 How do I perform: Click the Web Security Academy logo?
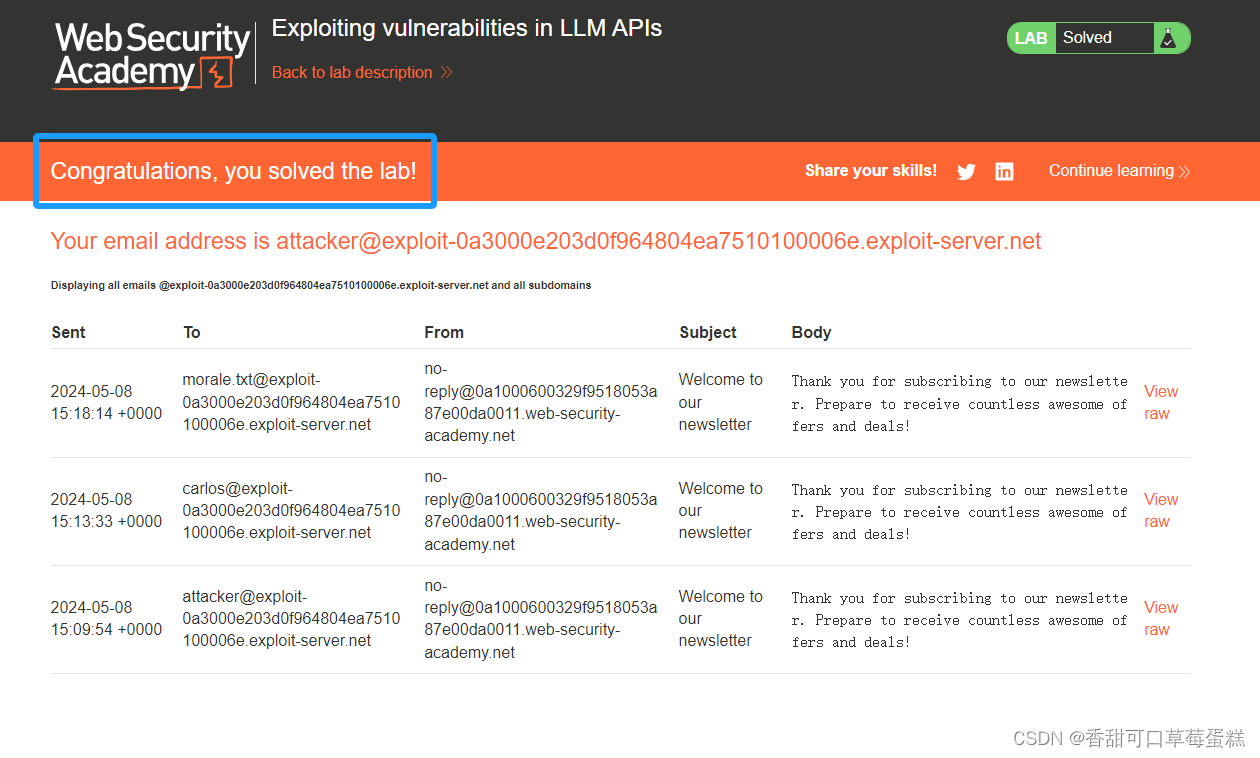pos(152,56)
